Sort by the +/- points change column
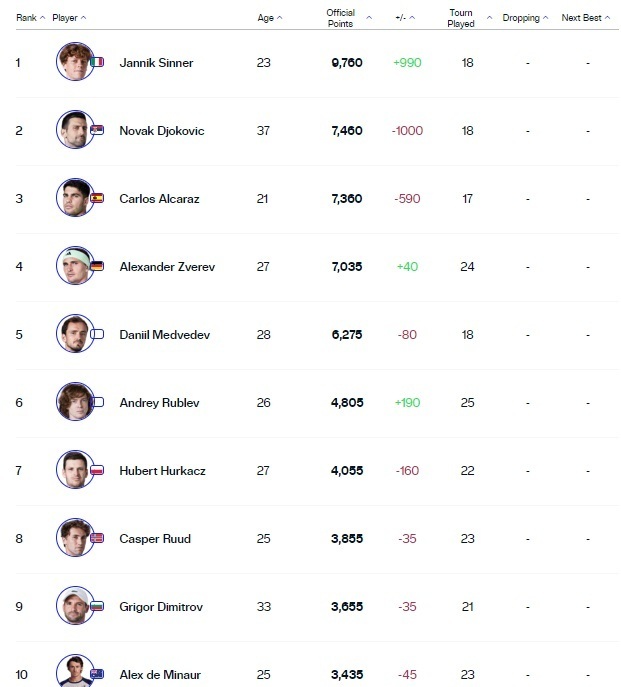This screenshot has height=687, width=621. click(407, 18)
